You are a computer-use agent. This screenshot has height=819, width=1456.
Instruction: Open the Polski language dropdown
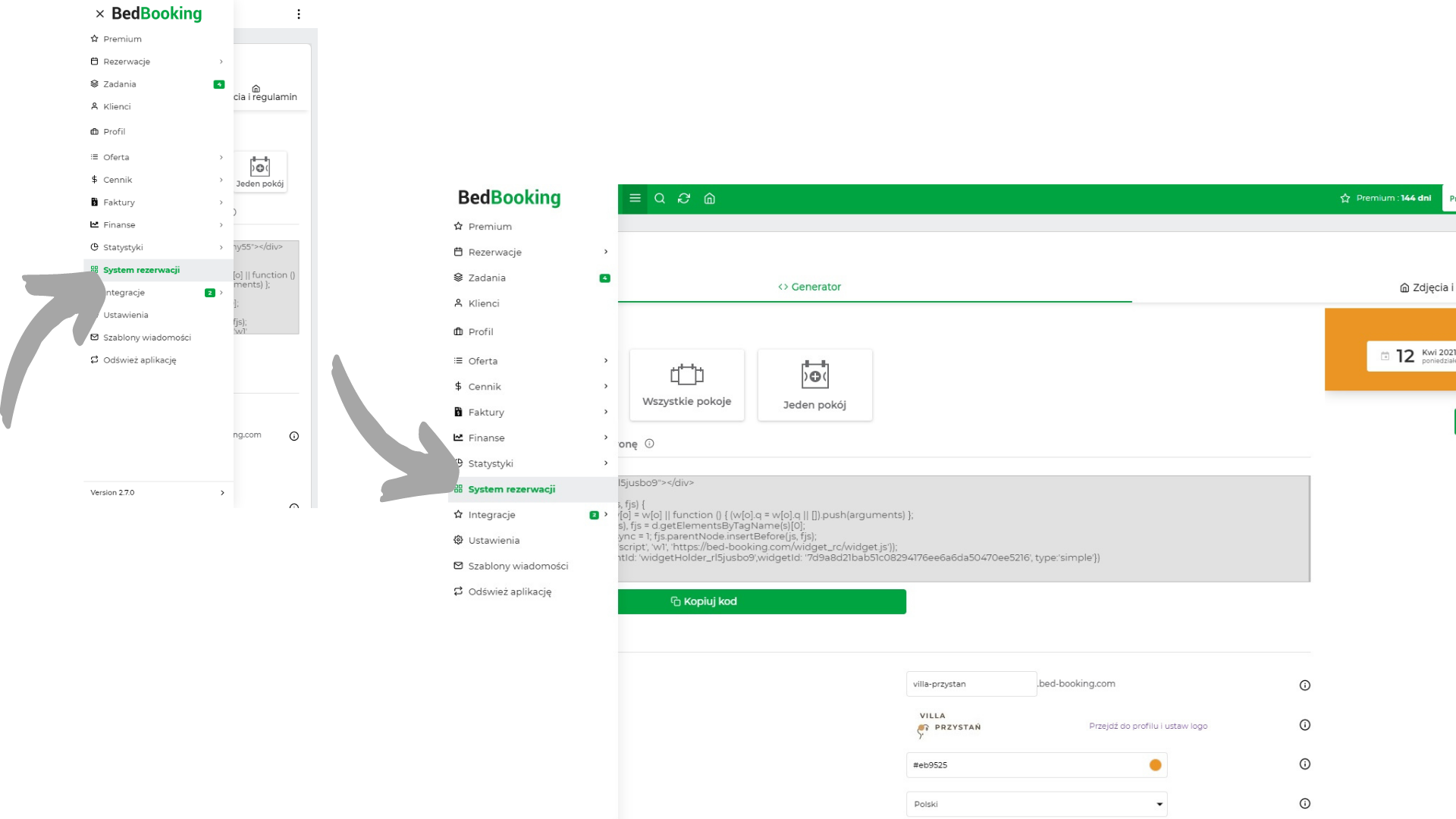(x=1037, y=804)
